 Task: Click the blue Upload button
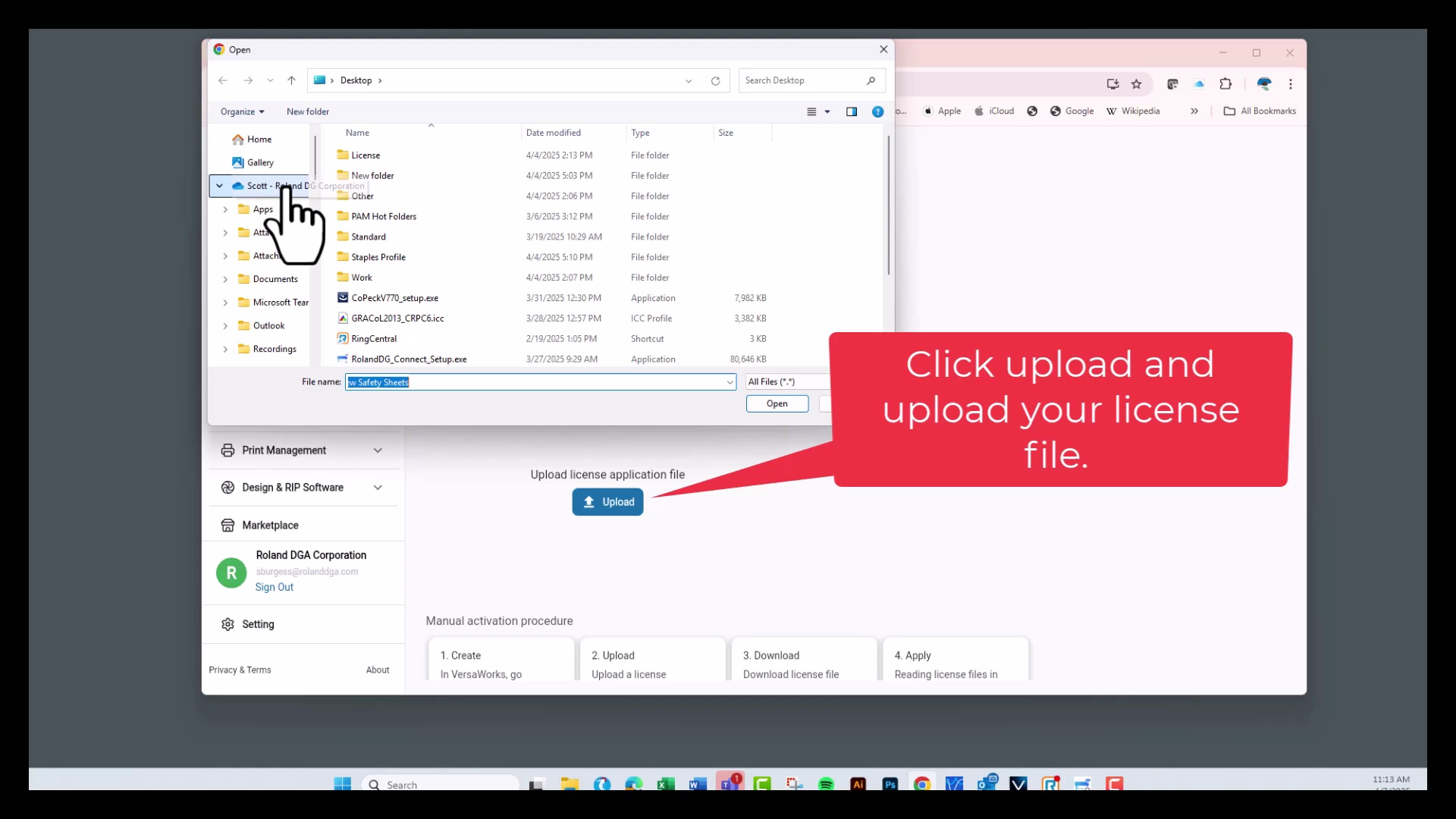607,502
